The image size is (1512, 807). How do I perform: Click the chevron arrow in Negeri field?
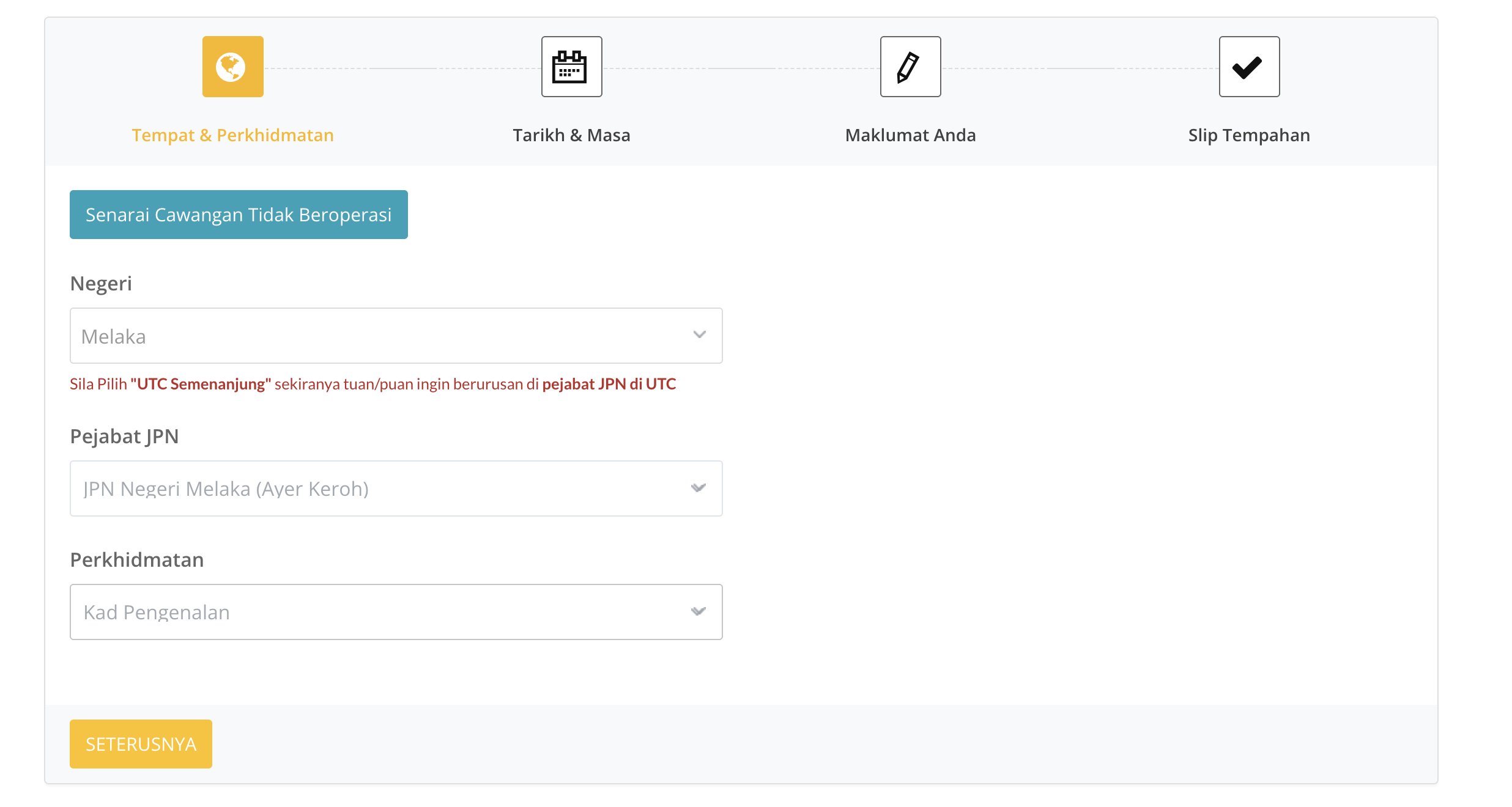point(700,334)
